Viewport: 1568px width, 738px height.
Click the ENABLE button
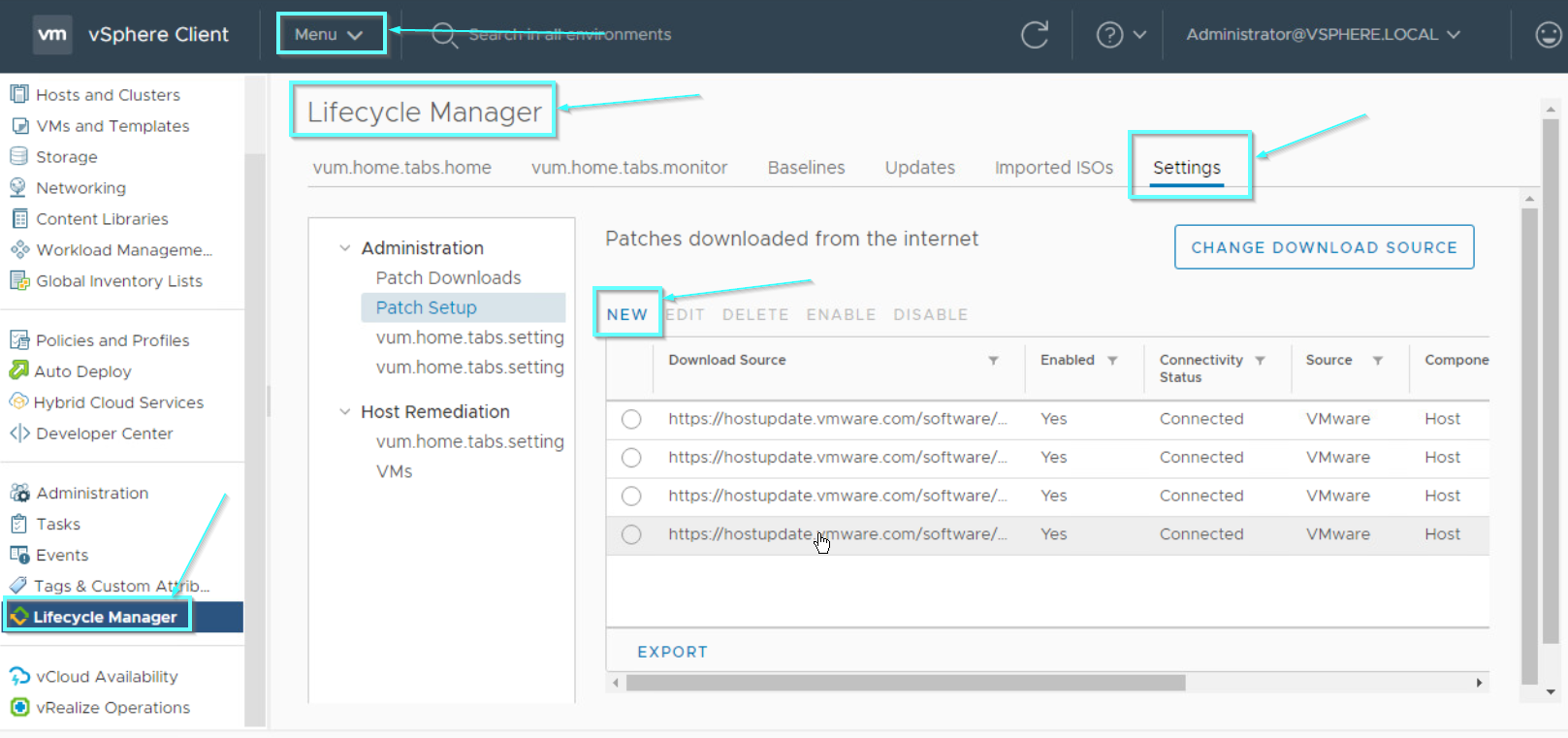(841, 315)
